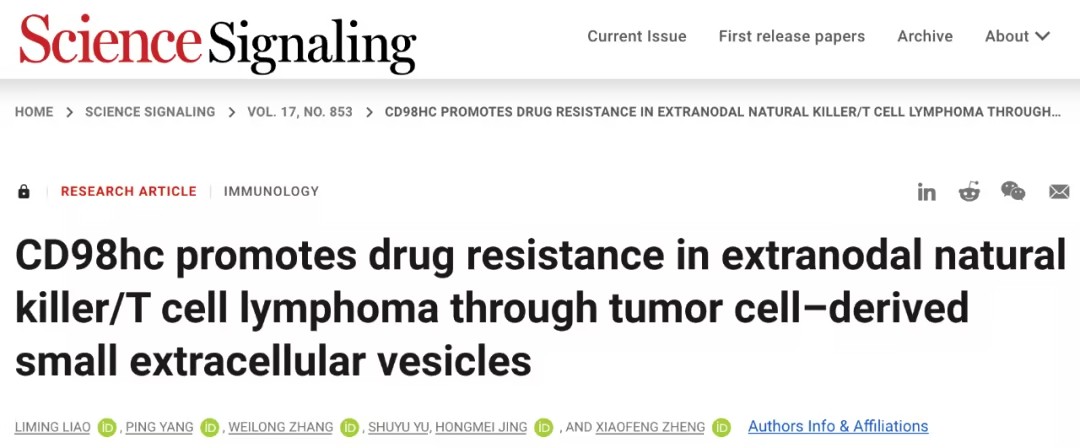The image size is (1080, 448).
Task: Share article on Reddit
Action: (x=969, y=192)
